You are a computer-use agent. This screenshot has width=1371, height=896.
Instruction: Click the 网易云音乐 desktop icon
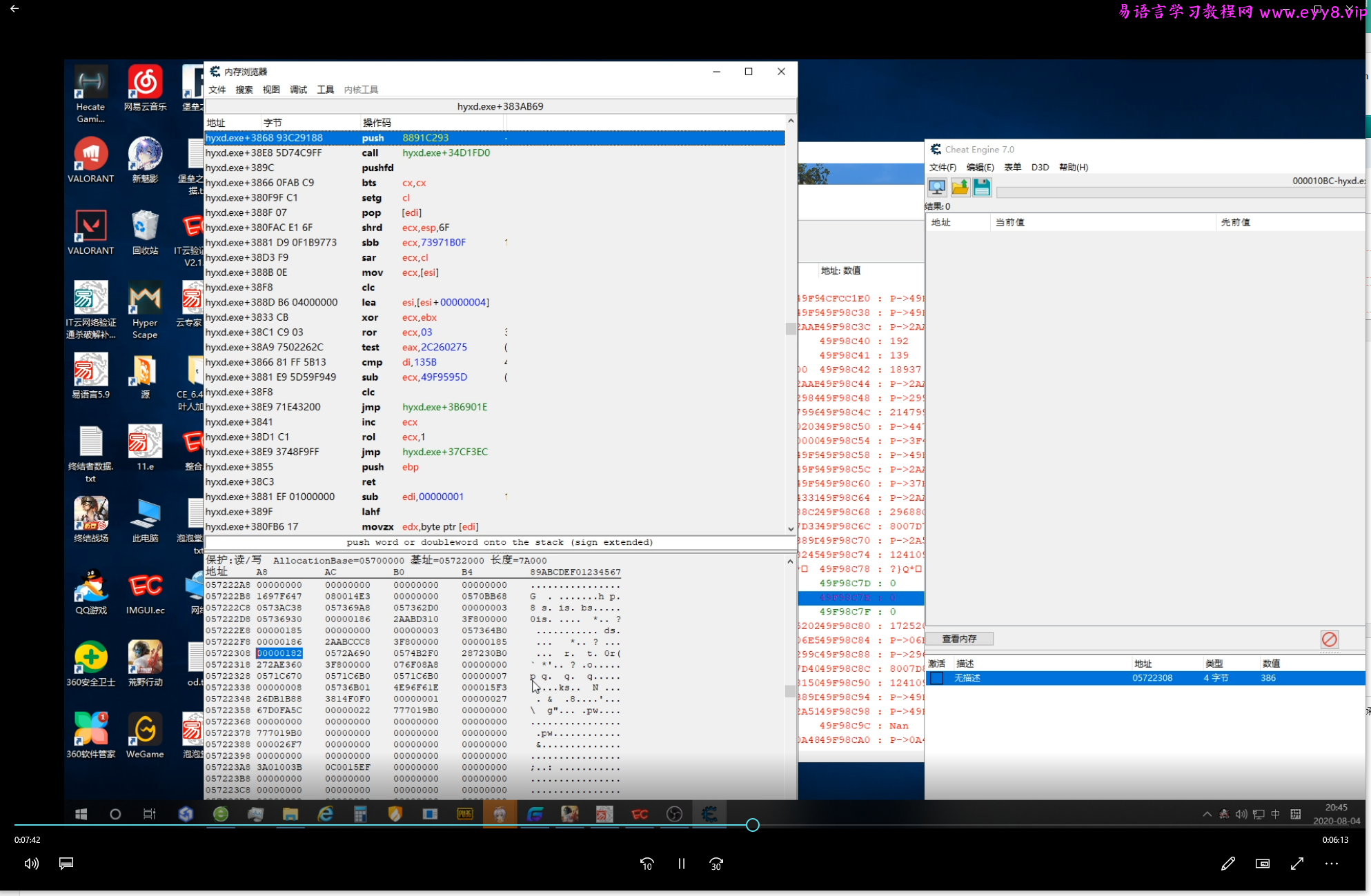145,88
